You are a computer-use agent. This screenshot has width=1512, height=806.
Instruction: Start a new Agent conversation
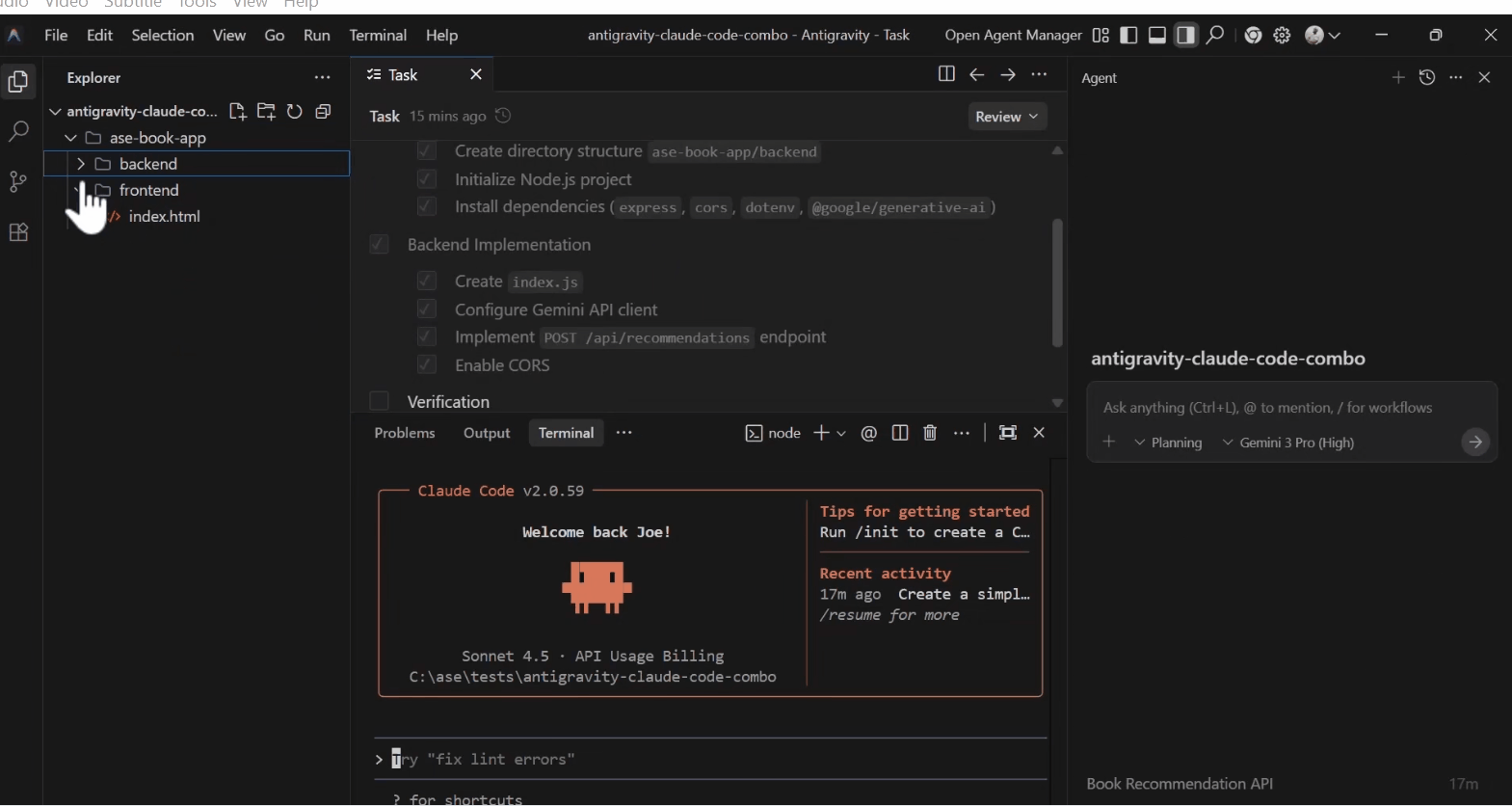coord(1398,77)
